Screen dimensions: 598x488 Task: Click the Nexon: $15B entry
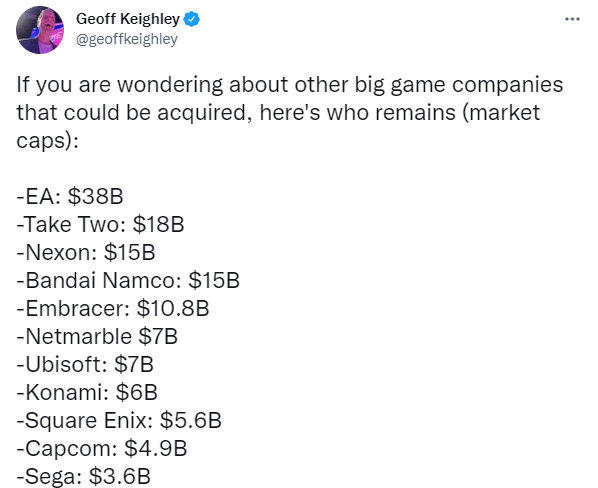(86, 252)
